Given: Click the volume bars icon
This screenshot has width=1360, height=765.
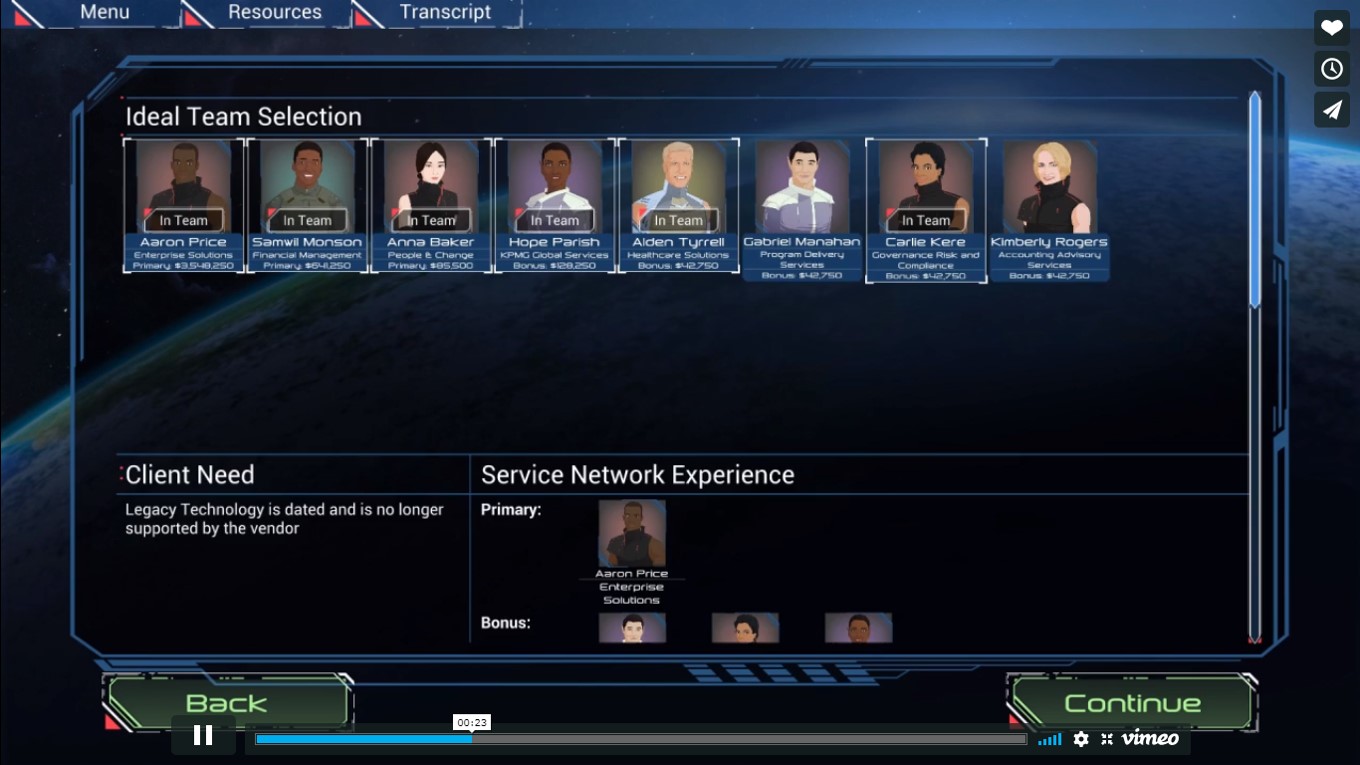Looking at the screenshot, I should point(1050,739).
